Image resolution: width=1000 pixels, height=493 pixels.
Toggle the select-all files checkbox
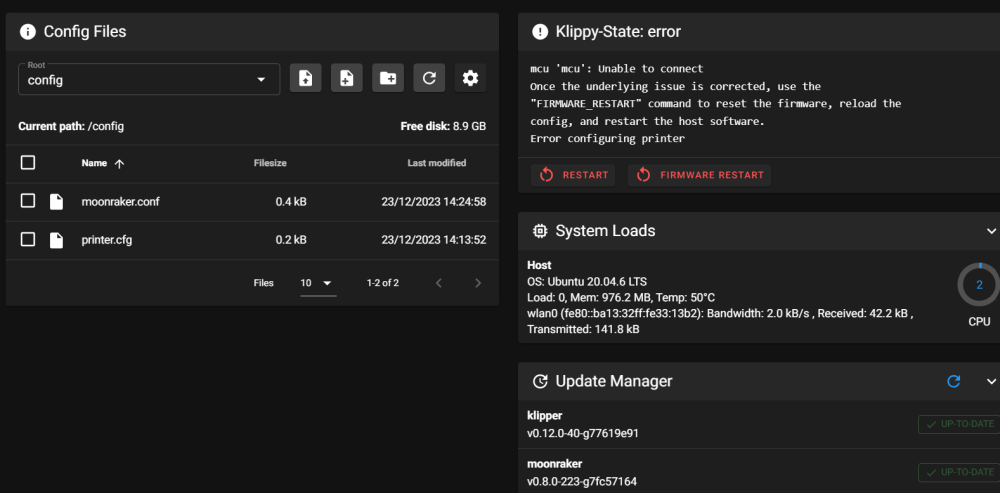[x=28, y=162]
